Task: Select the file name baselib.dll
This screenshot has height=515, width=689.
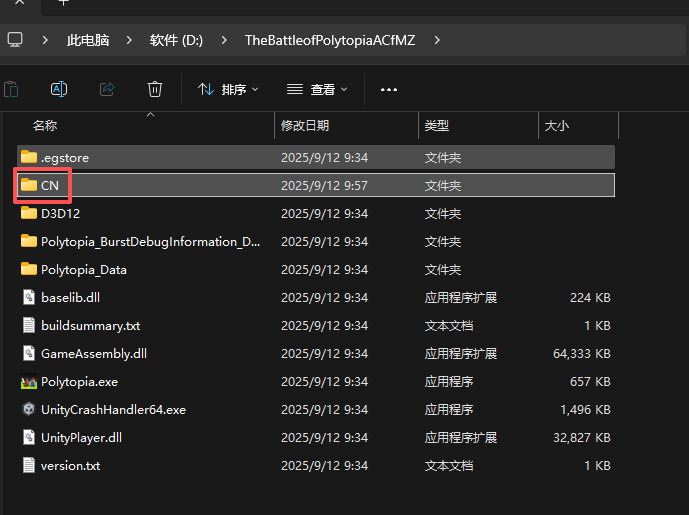Action: (x=70, y=297)
